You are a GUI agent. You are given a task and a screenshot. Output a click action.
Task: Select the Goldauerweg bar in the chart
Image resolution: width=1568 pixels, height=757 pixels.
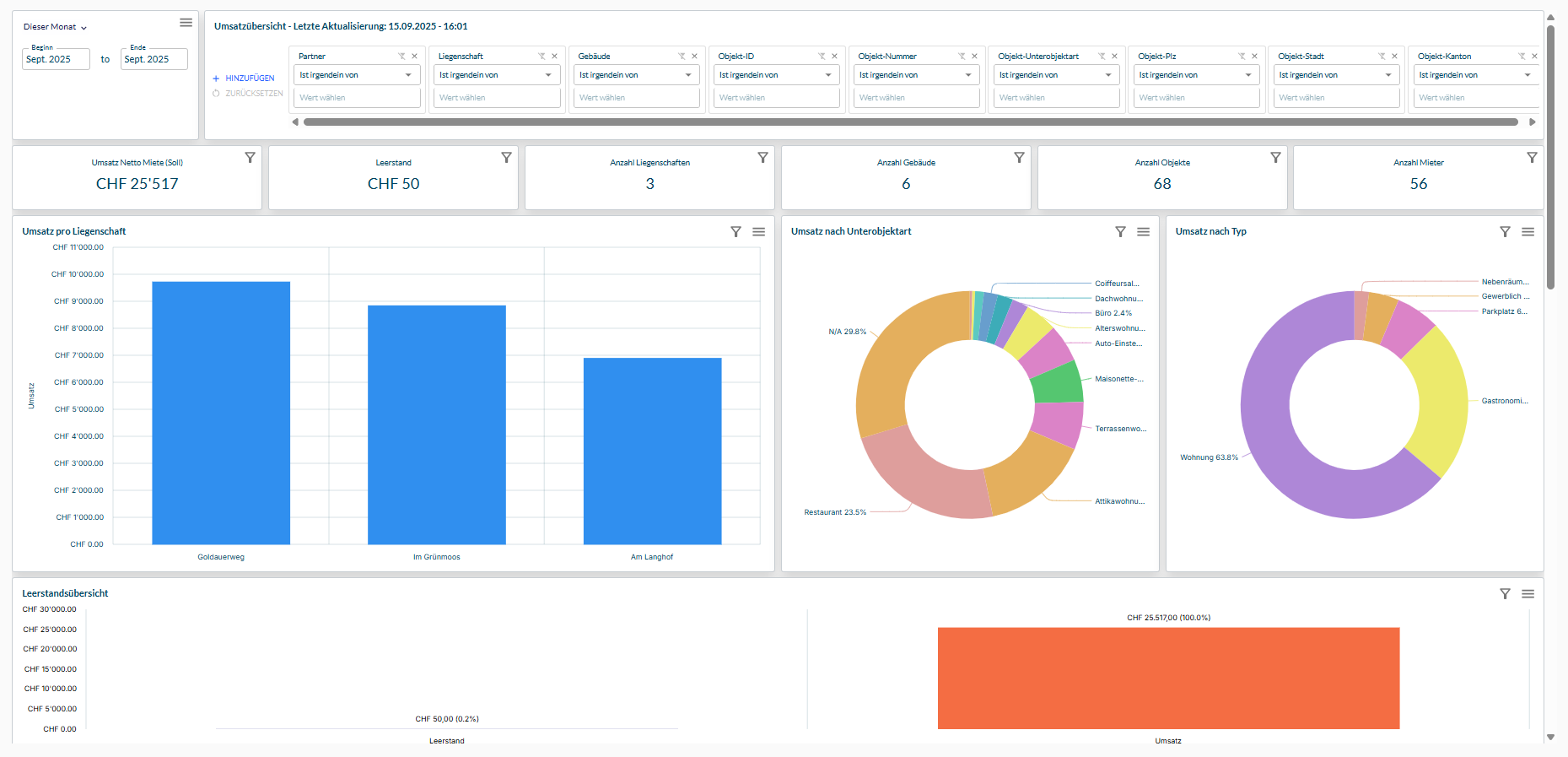pyautogui.click(x=221, y=413)
